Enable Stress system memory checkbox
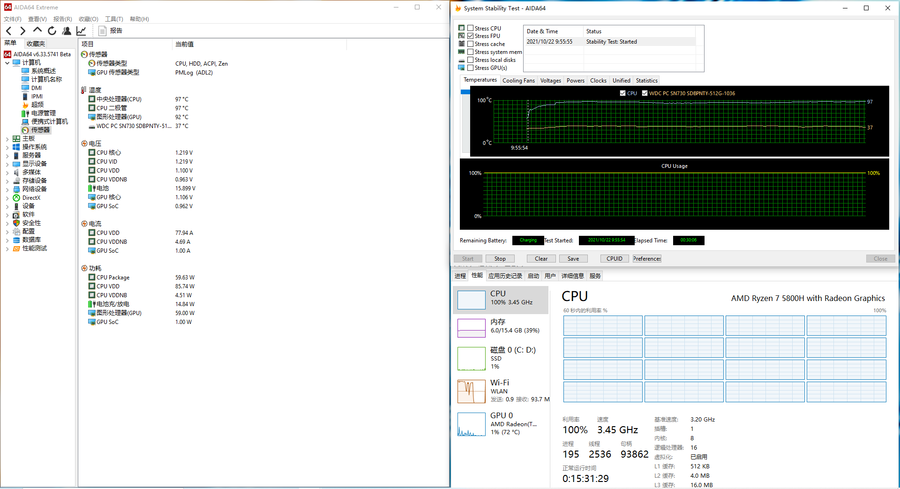900x489 pixels. 470,52
